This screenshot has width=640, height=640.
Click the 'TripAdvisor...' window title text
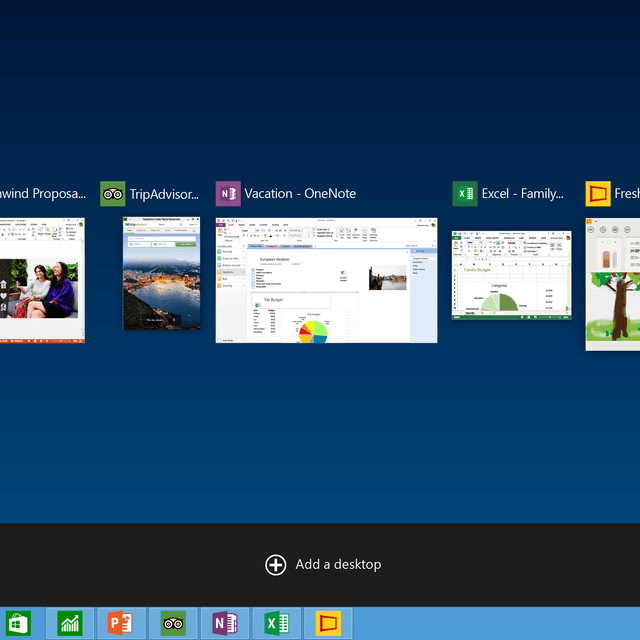coord(164,194)
